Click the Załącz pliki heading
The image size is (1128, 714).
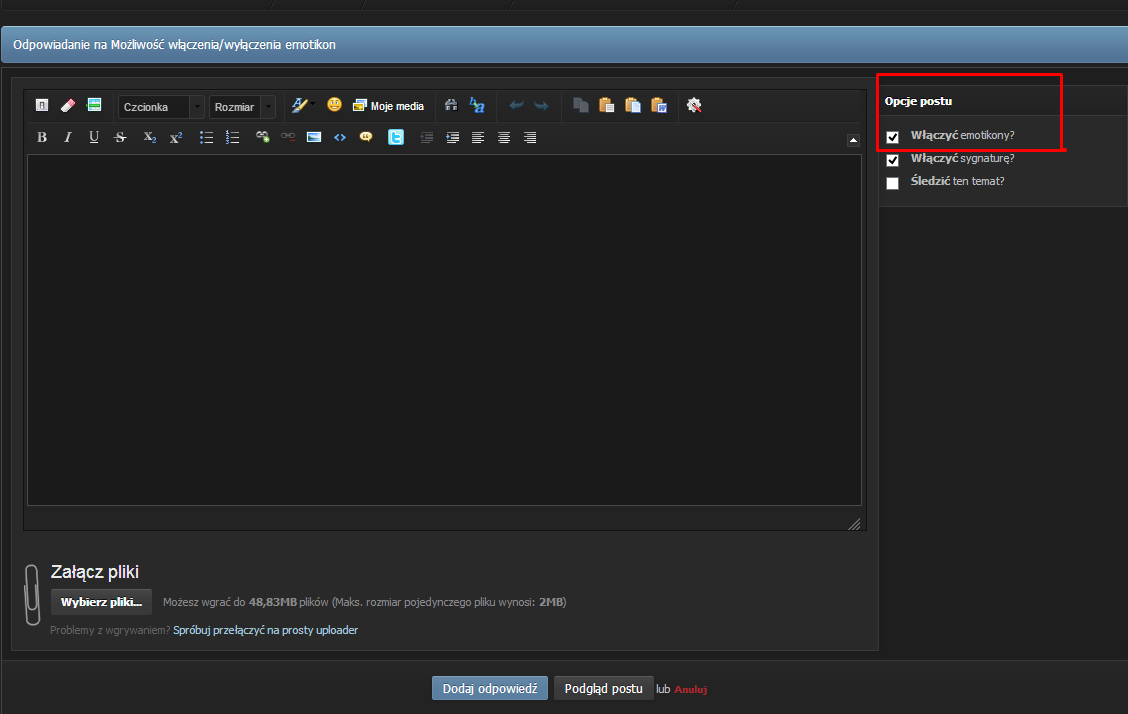pos(95,572)
